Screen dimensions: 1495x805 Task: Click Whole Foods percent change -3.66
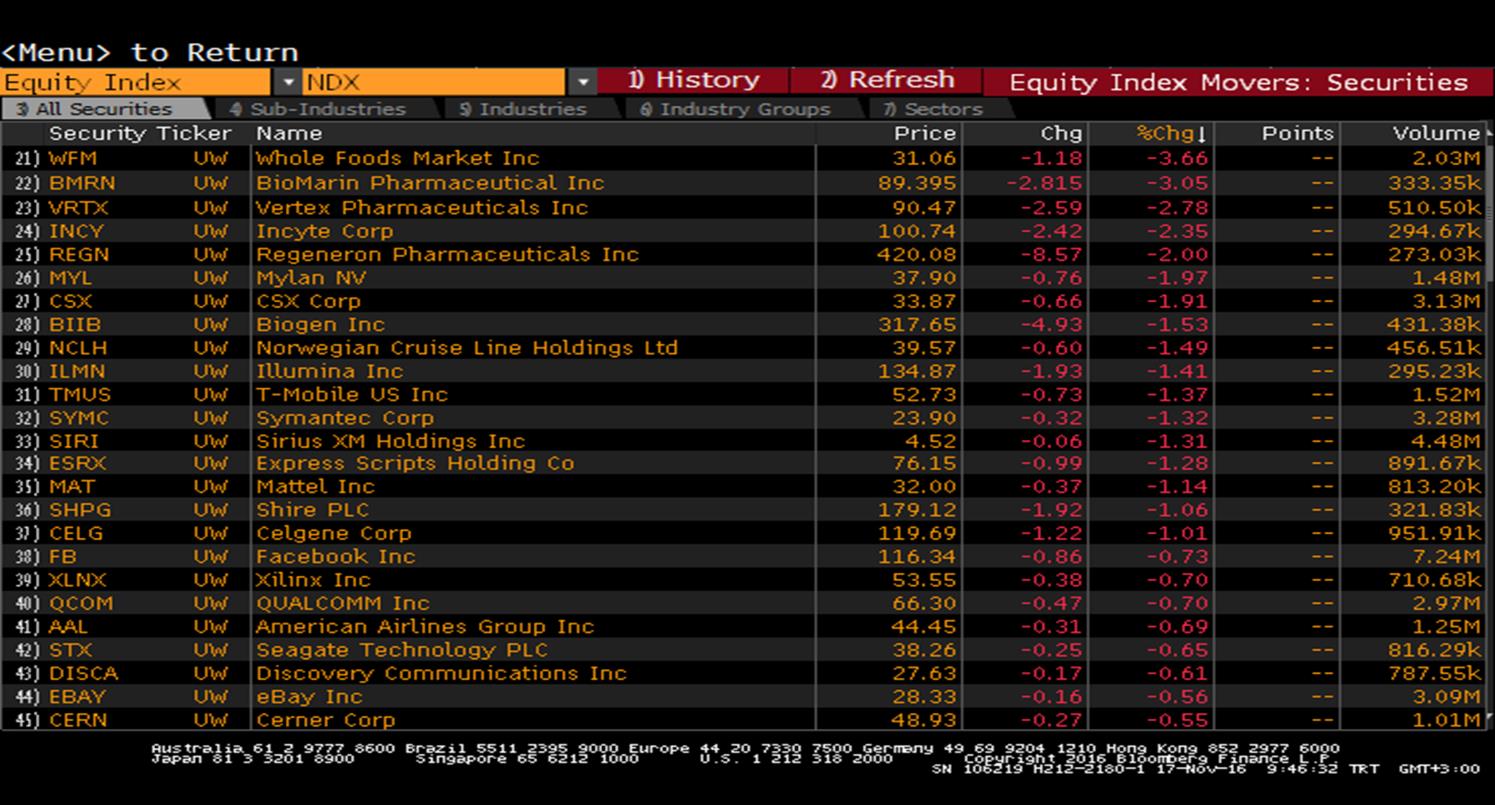[x=1176, y=158]
